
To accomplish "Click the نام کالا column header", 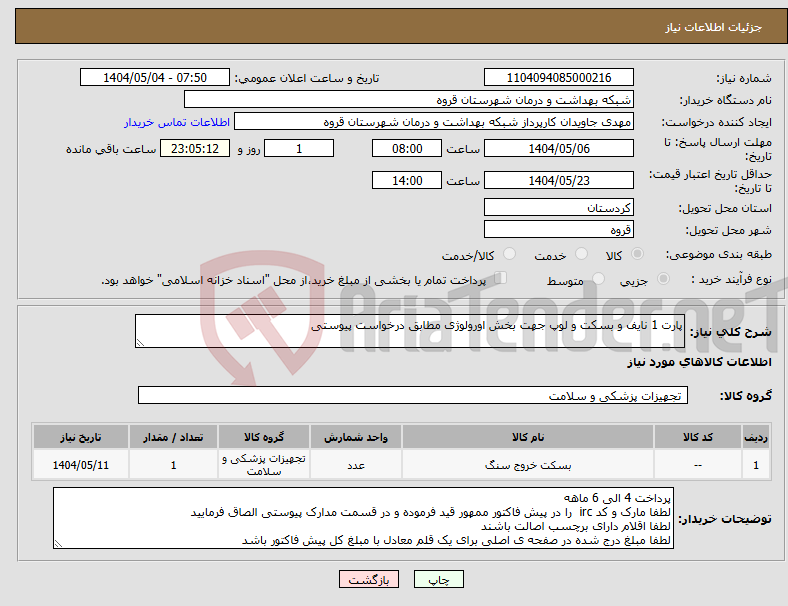I will coord(528,437).
